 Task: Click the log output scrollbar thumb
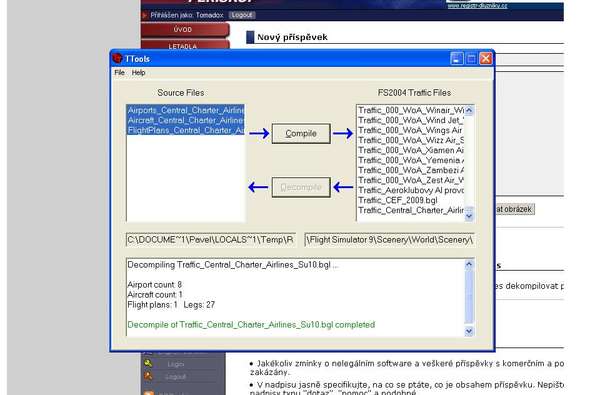tap(469, 297)
